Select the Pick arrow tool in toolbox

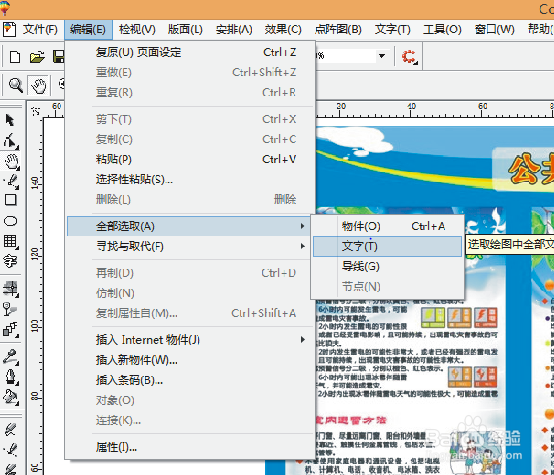pos(10,120)
